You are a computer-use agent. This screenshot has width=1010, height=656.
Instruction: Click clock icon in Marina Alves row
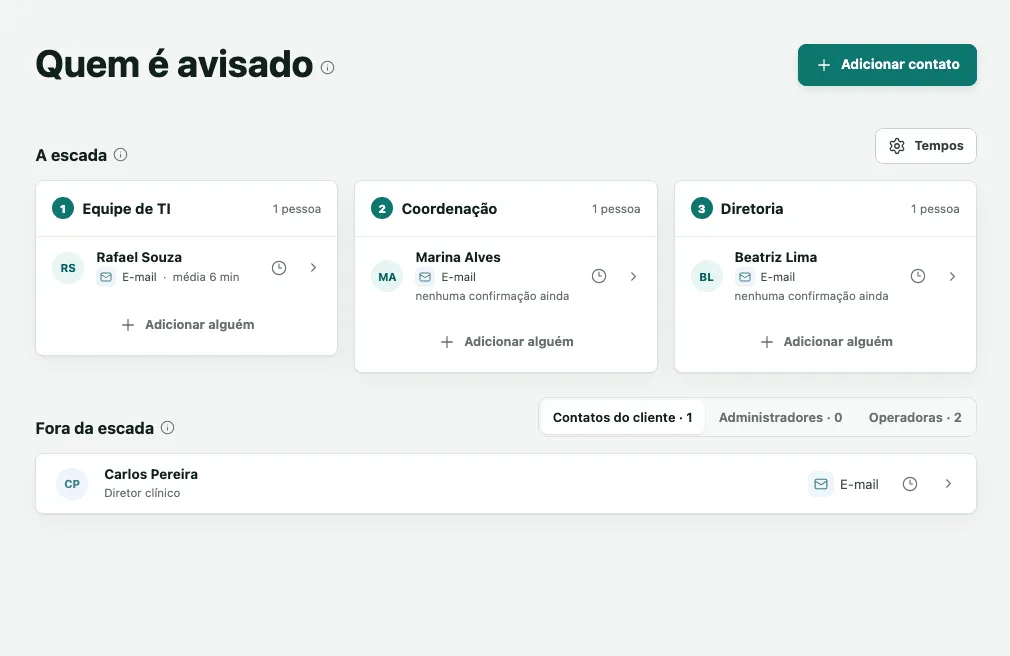599,276
